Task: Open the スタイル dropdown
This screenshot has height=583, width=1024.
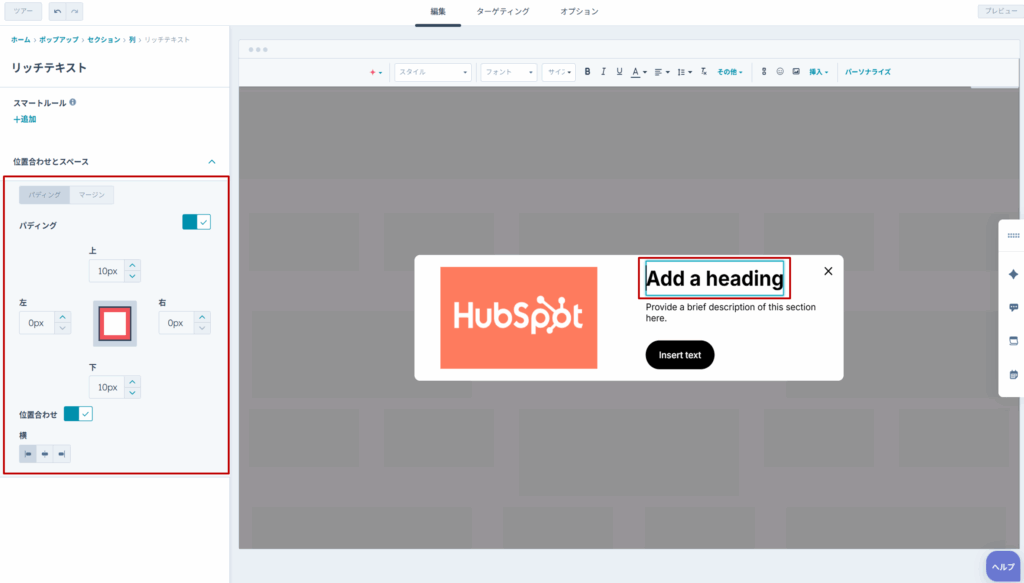Action: pyautogui.click(x=432, y=72)
